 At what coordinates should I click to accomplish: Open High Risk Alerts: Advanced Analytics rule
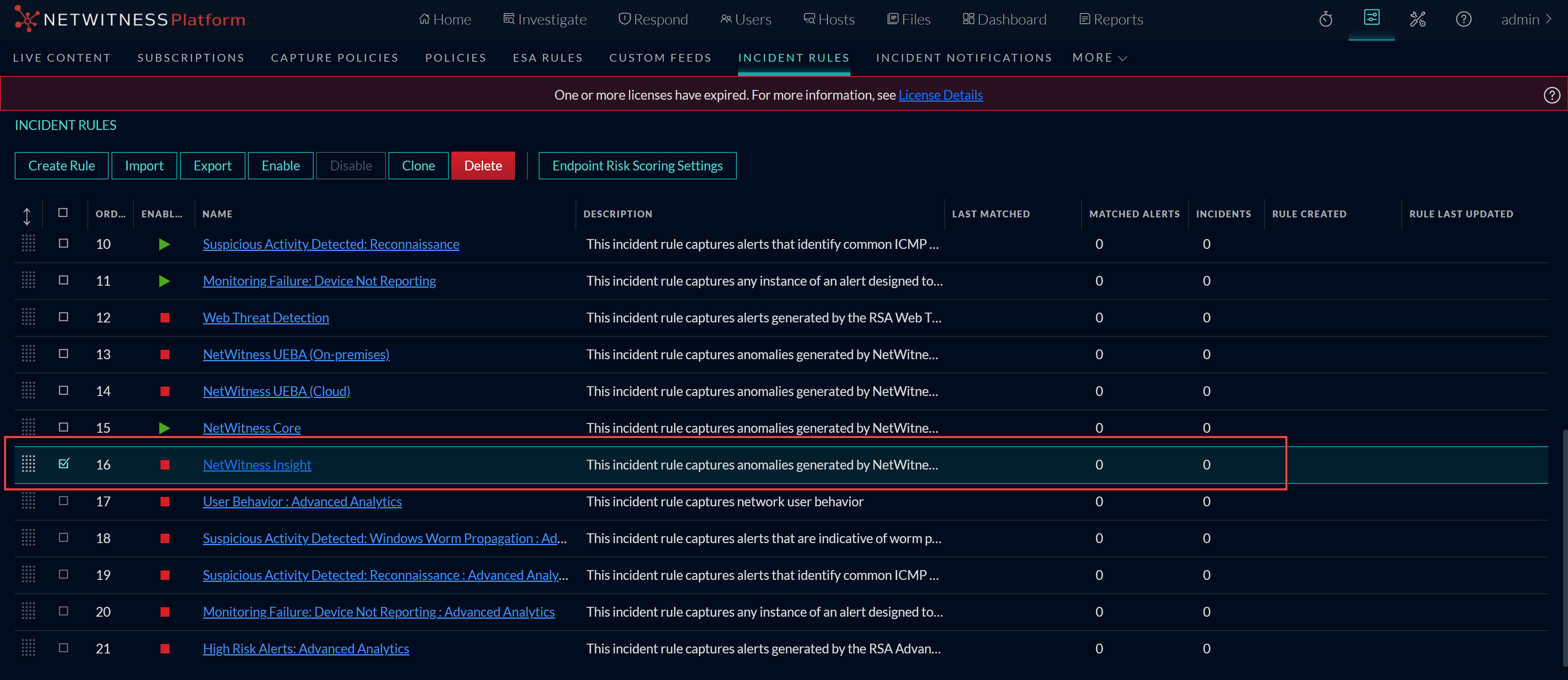pyautogui.click(x=306, y=649)
